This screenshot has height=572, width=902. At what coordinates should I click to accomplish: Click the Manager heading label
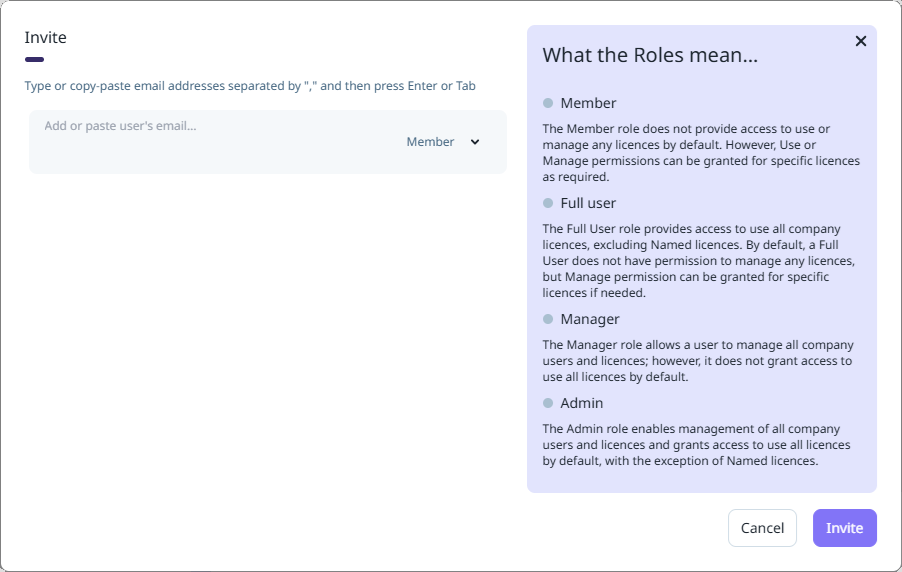tap(590, 319)
